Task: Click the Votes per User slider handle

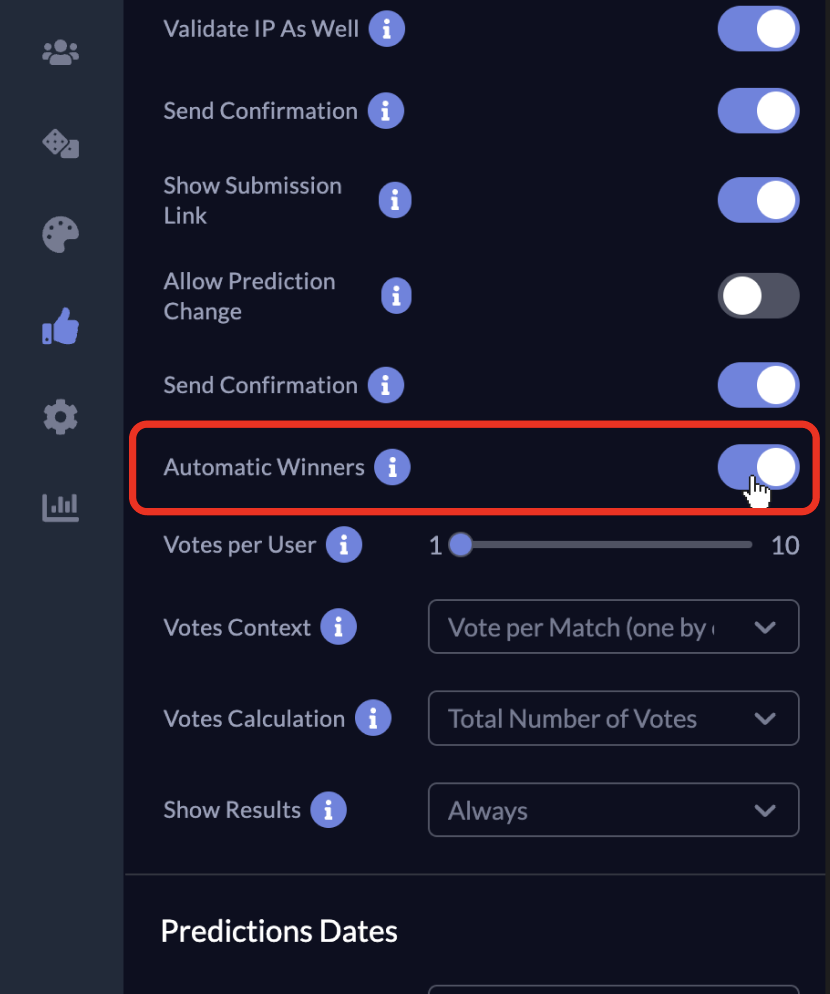Action: pyautogui.click(x=460, y=545)
